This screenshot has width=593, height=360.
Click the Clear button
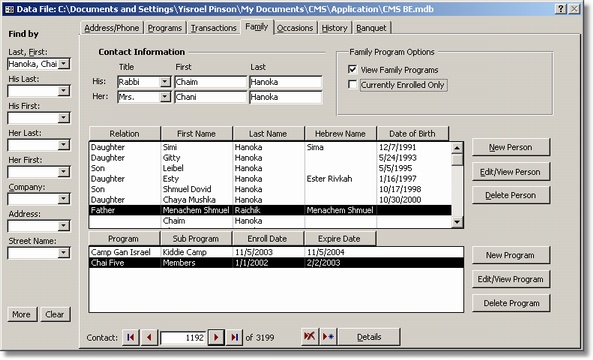click(x=55, y=314)
